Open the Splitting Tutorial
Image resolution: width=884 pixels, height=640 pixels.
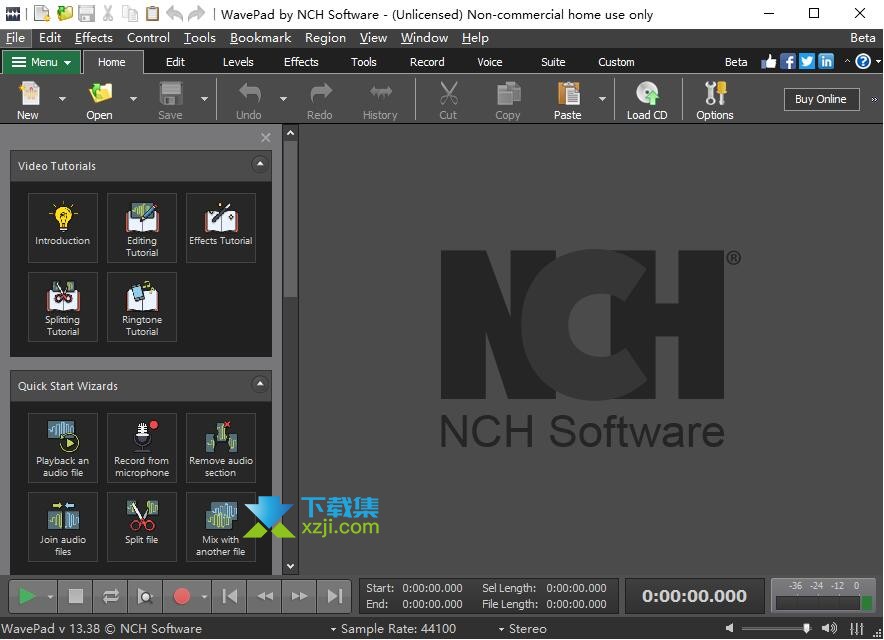(x=63, y=307)
